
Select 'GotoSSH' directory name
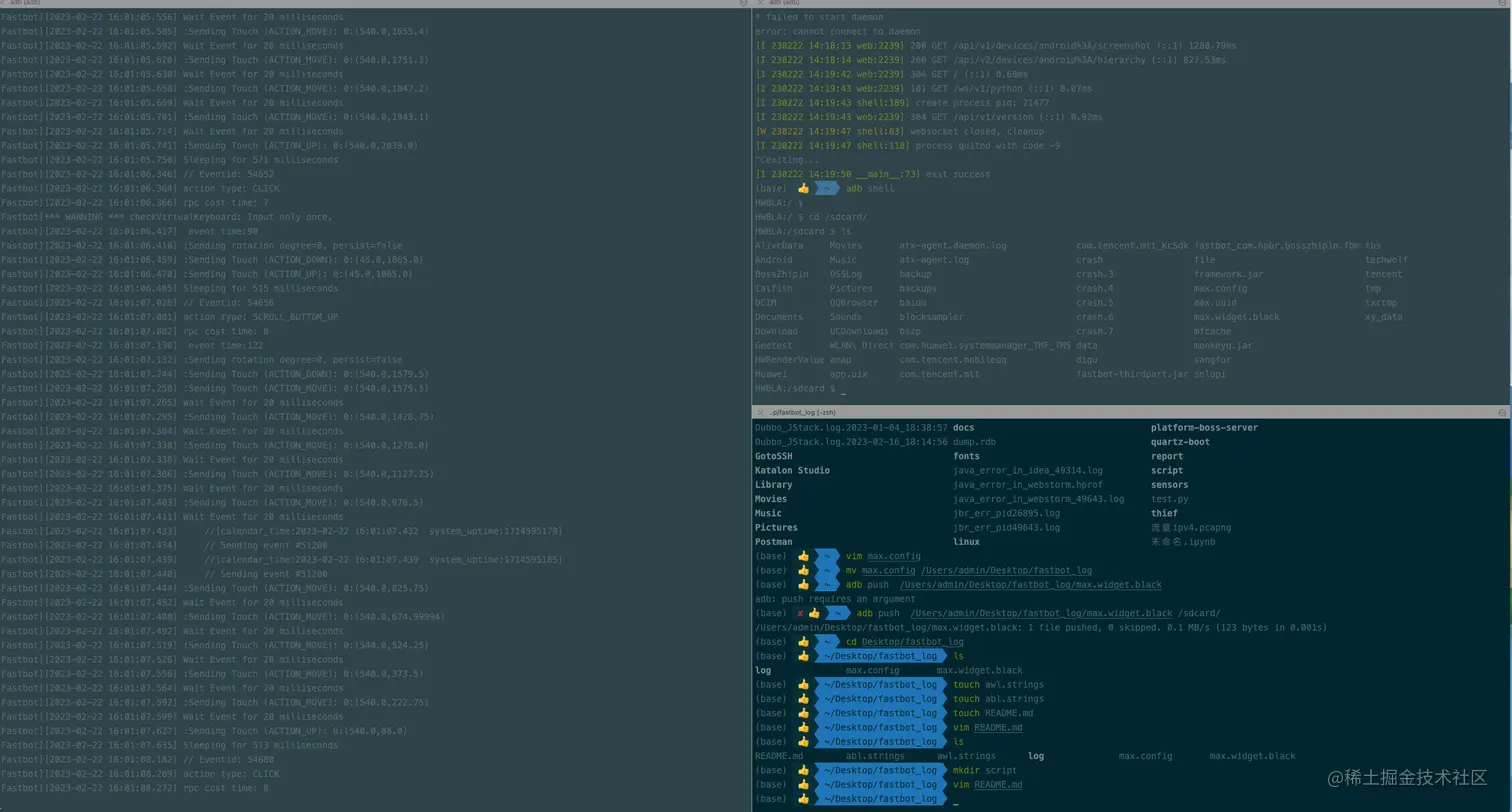[774, 456]
